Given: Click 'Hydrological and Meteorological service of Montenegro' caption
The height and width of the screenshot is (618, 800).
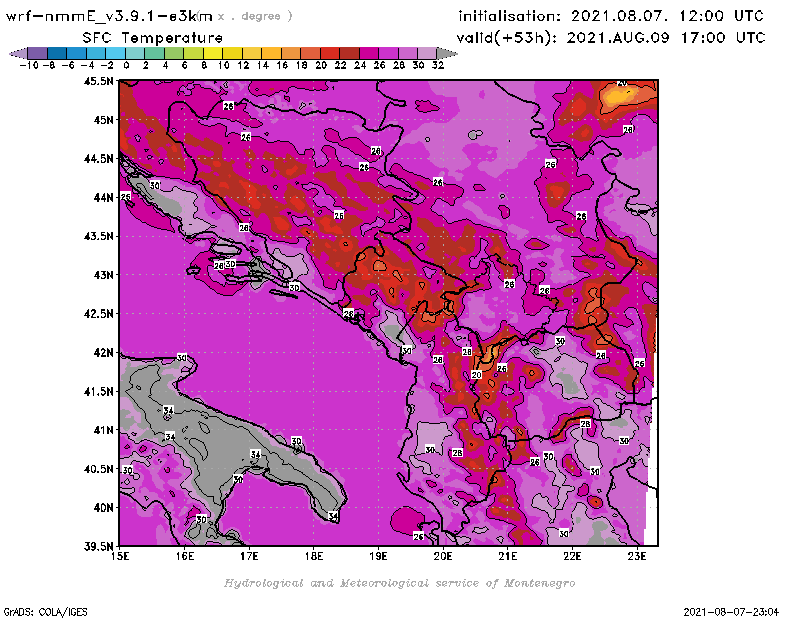Looking at the screenshot, I should [399, 583].
